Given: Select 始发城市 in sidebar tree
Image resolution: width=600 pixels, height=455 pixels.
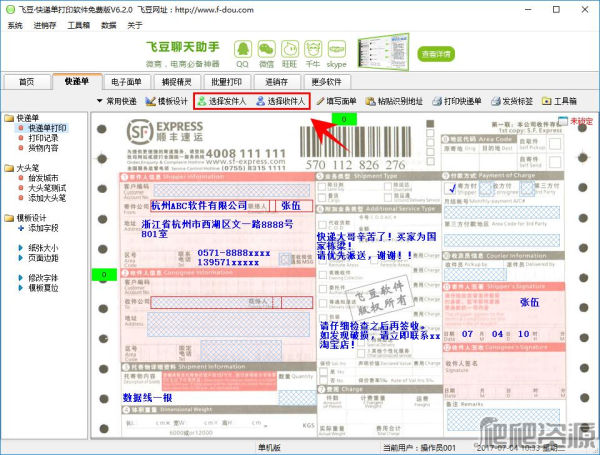Looking at the screenshot, I should (x=43, y=178).
